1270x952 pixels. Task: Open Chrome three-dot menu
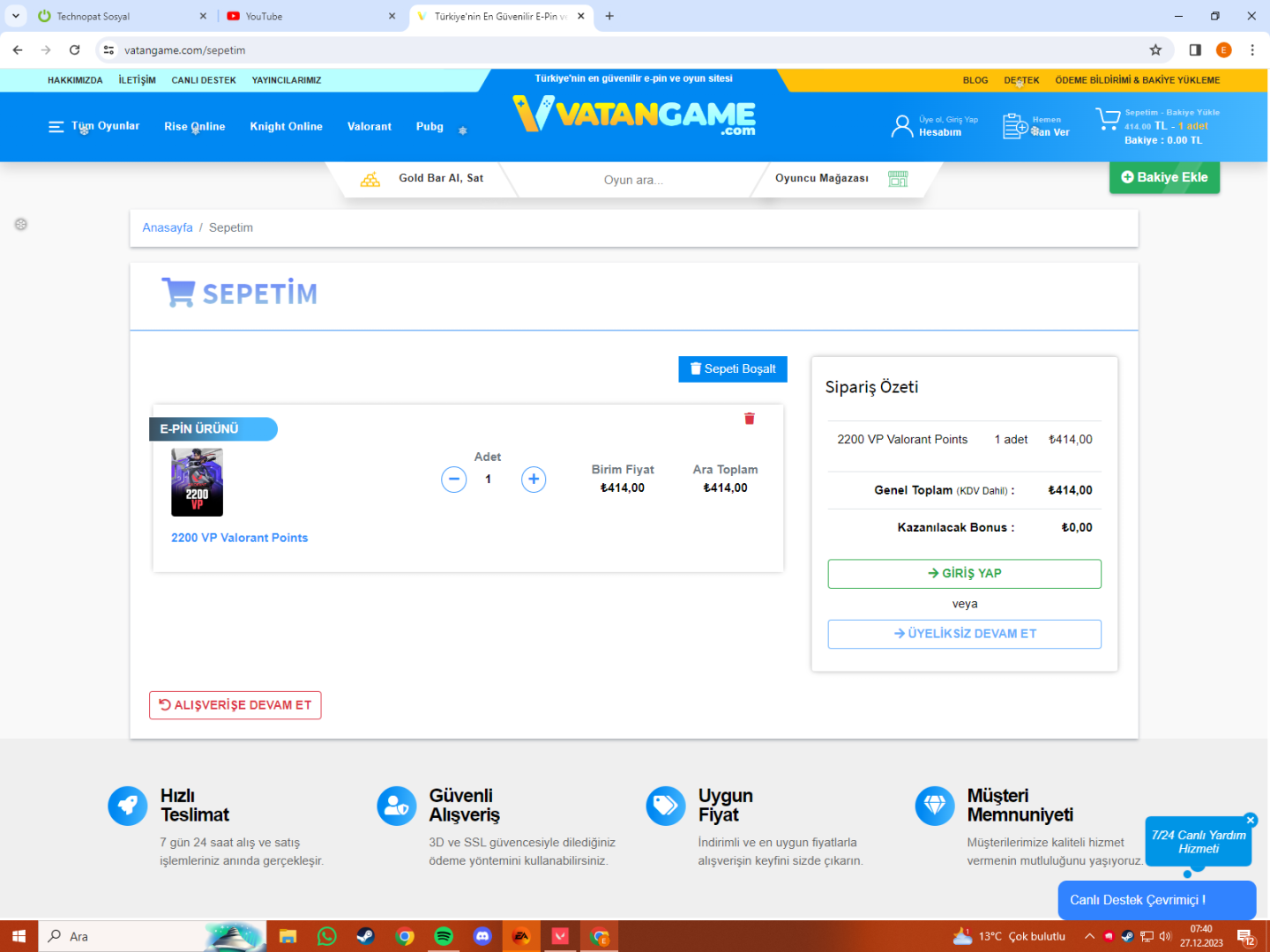click(1252, 50)
